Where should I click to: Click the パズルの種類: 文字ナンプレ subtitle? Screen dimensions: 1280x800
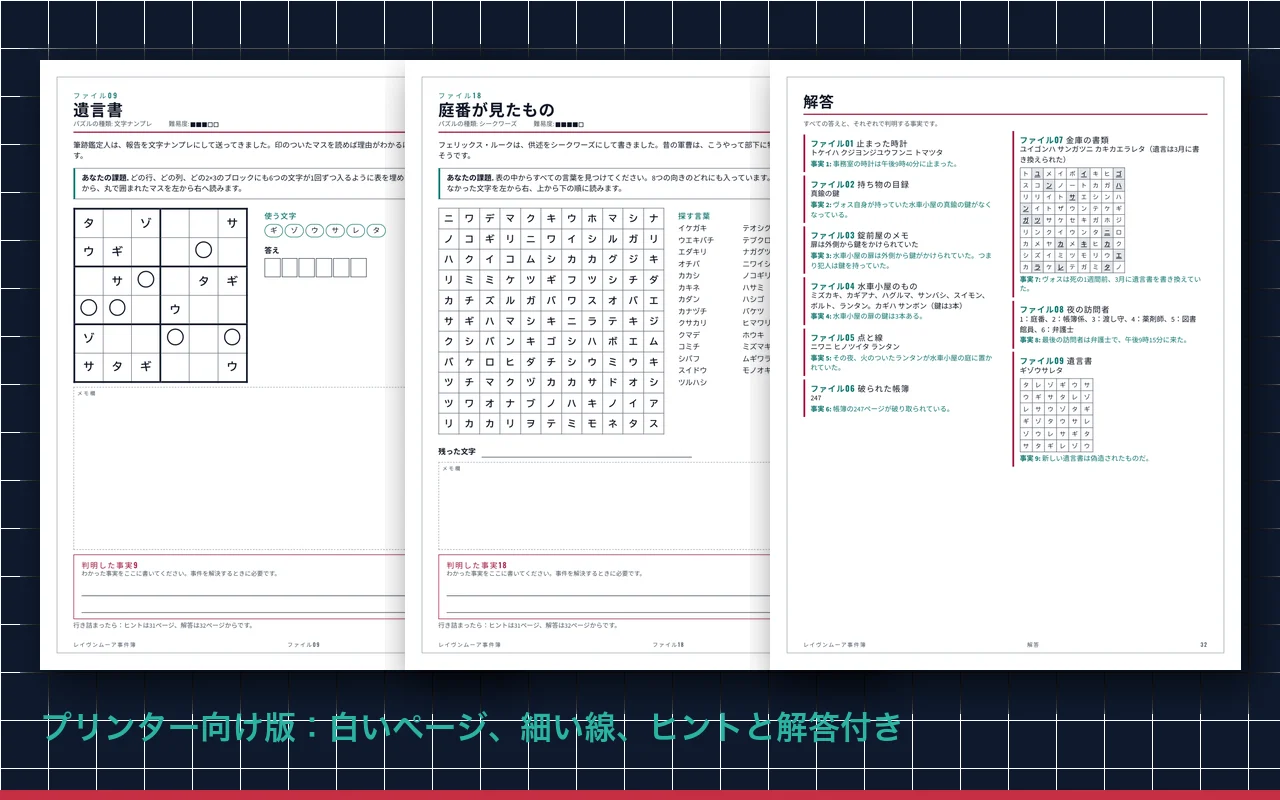pos(113,123)
